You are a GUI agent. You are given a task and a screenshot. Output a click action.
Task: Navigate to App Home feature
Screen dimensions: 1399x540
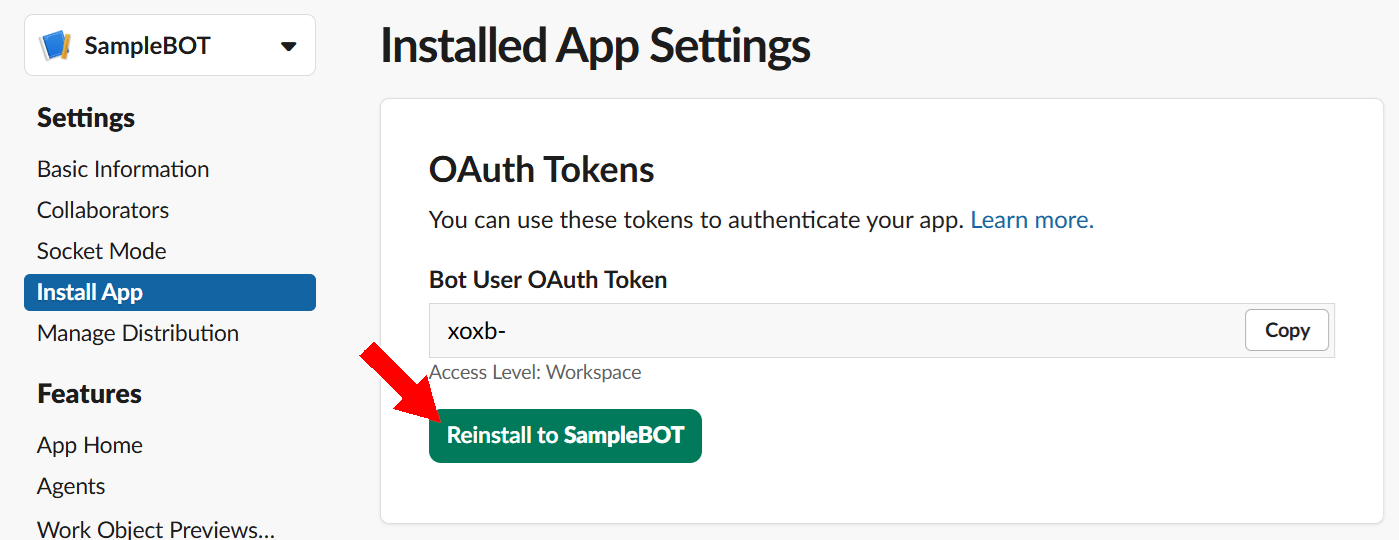click(90, 445)
